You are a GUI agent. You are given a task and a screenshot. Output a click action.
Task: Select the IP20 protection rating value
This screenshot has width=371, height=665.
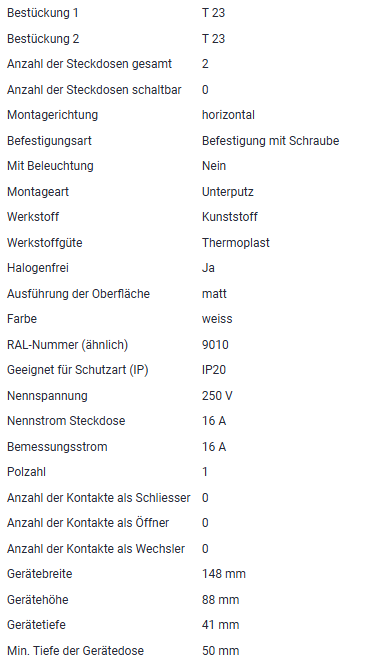click(x=214, y=370)
